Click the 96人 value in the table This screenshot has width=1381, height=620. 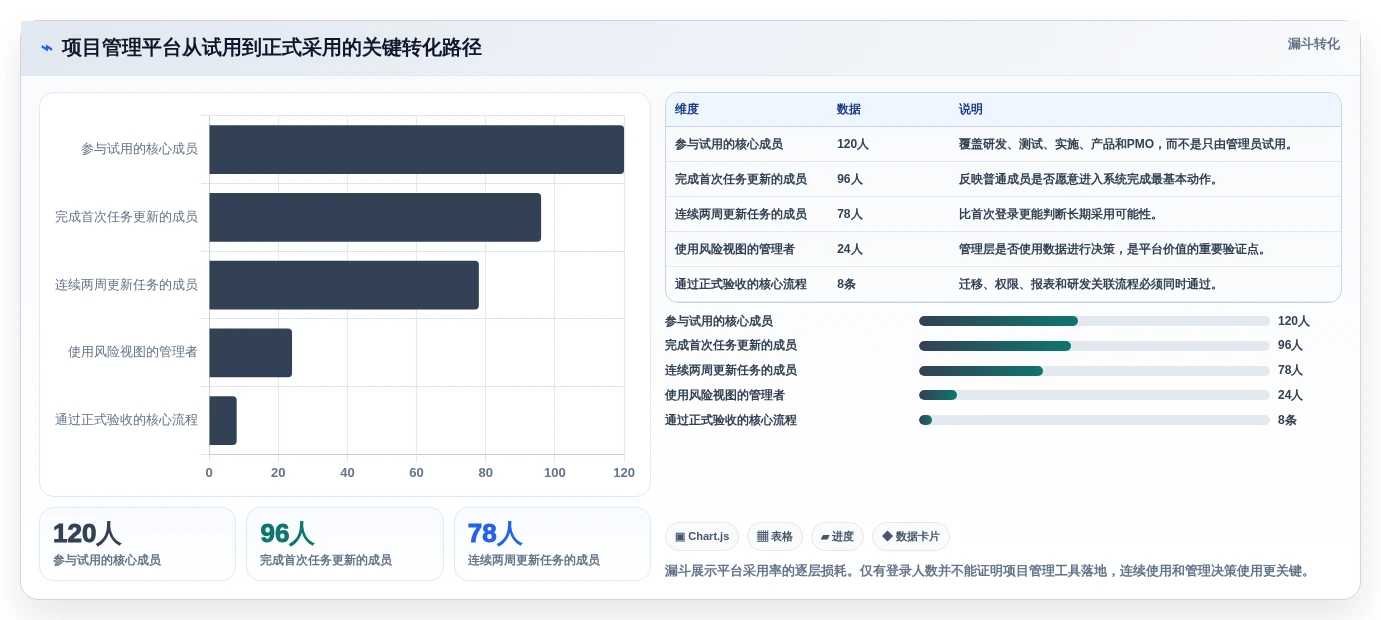pyautogui.click(x=850, y=179)
